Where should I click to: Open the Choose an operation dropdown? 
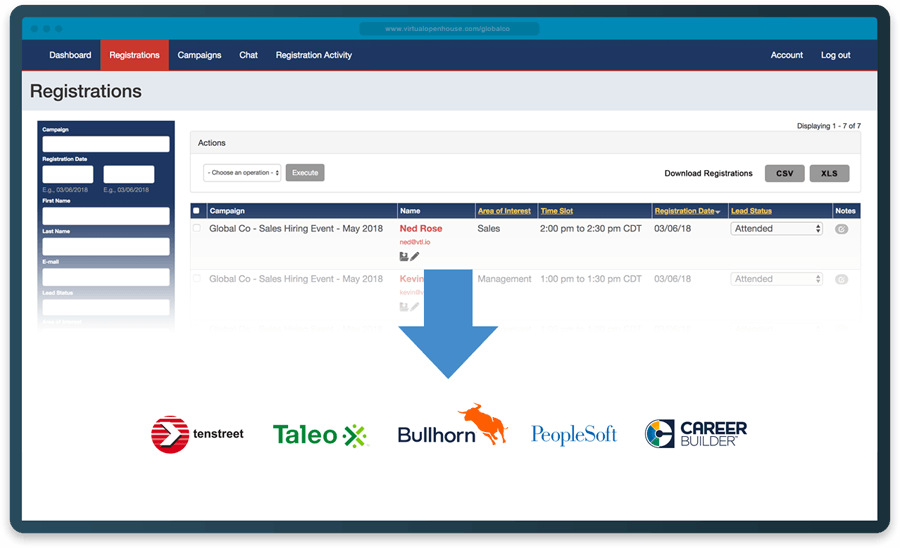point(242,173)
